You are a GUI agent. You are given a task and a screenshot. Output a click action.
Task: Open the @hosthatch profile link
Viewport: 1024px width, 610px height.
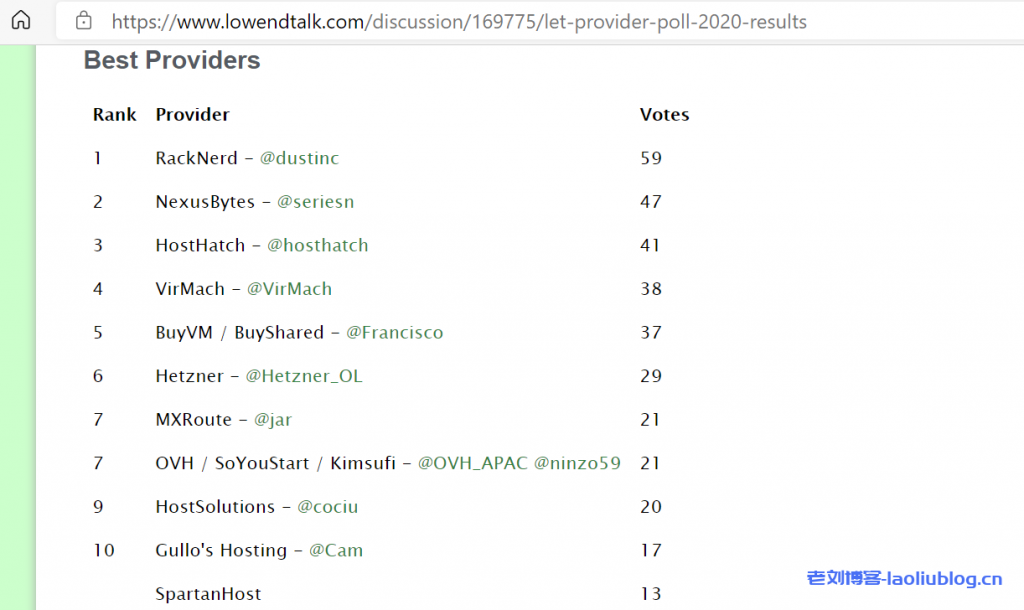[317, 245]
